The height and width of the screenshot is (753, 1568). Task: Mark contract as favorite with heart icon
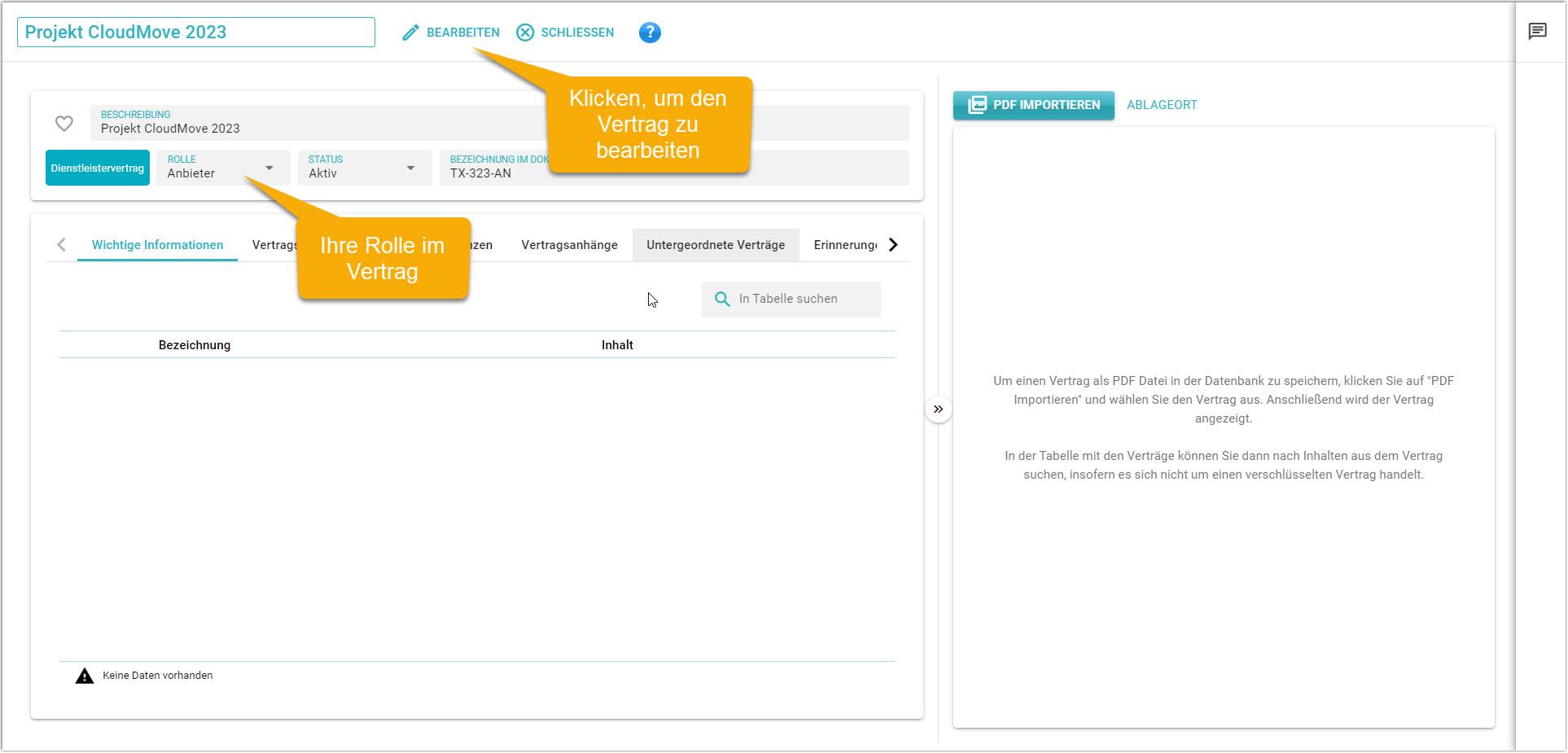[x=64, y=123]
